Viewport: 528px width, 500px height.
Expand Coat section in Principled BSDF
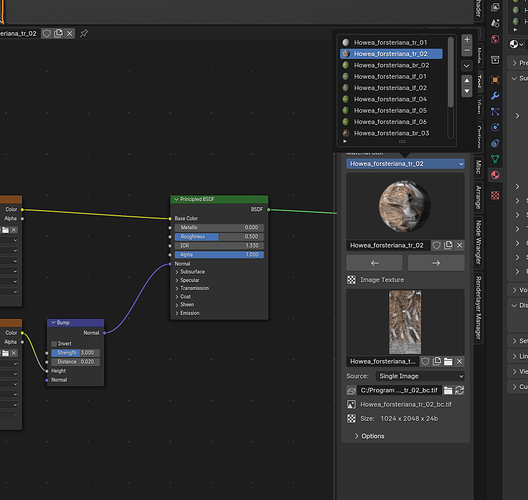pos(183,297)
